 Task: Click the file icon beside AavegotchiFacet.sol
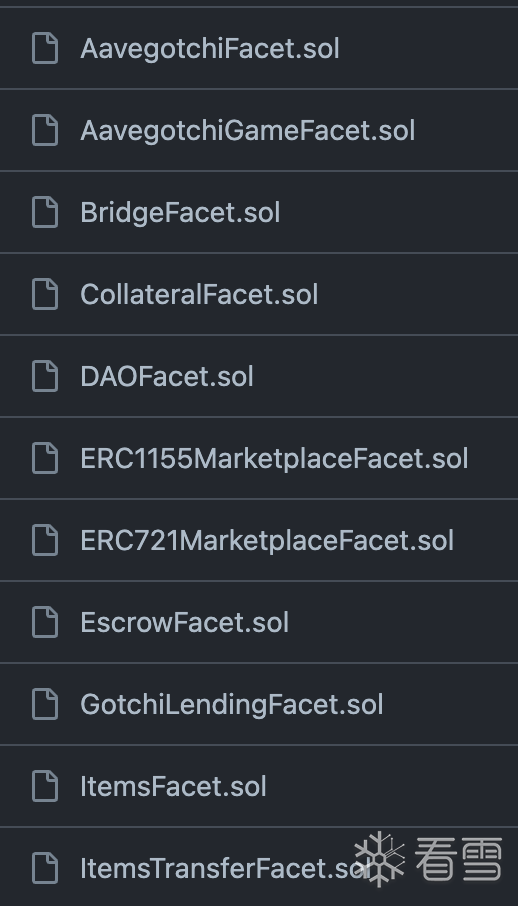click(45, 48)
